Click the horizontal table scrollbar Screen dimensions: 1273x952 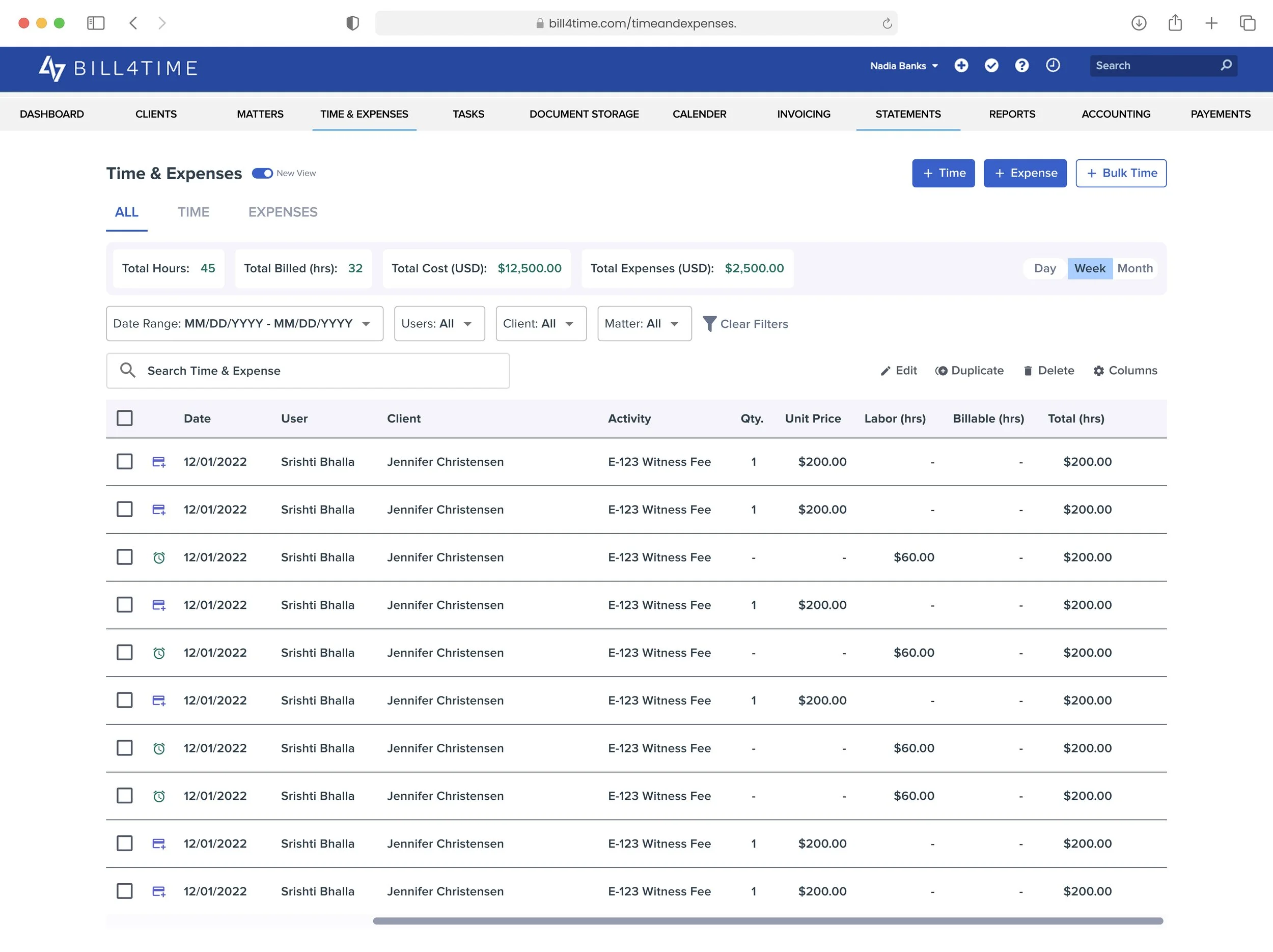[x=768, y=921]
